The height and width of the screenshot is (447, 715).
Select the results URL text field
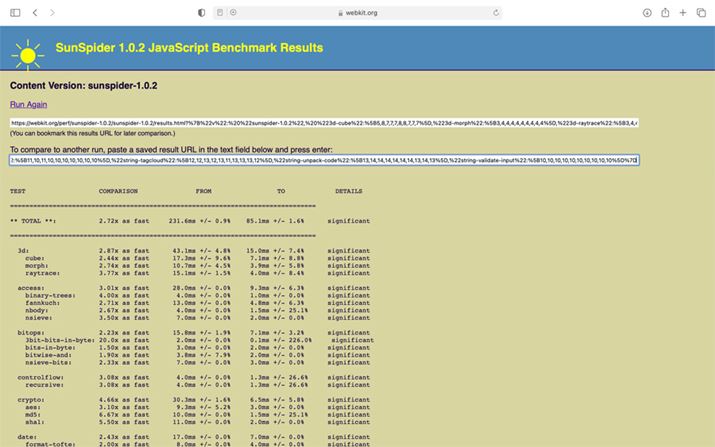click(324, 123)
